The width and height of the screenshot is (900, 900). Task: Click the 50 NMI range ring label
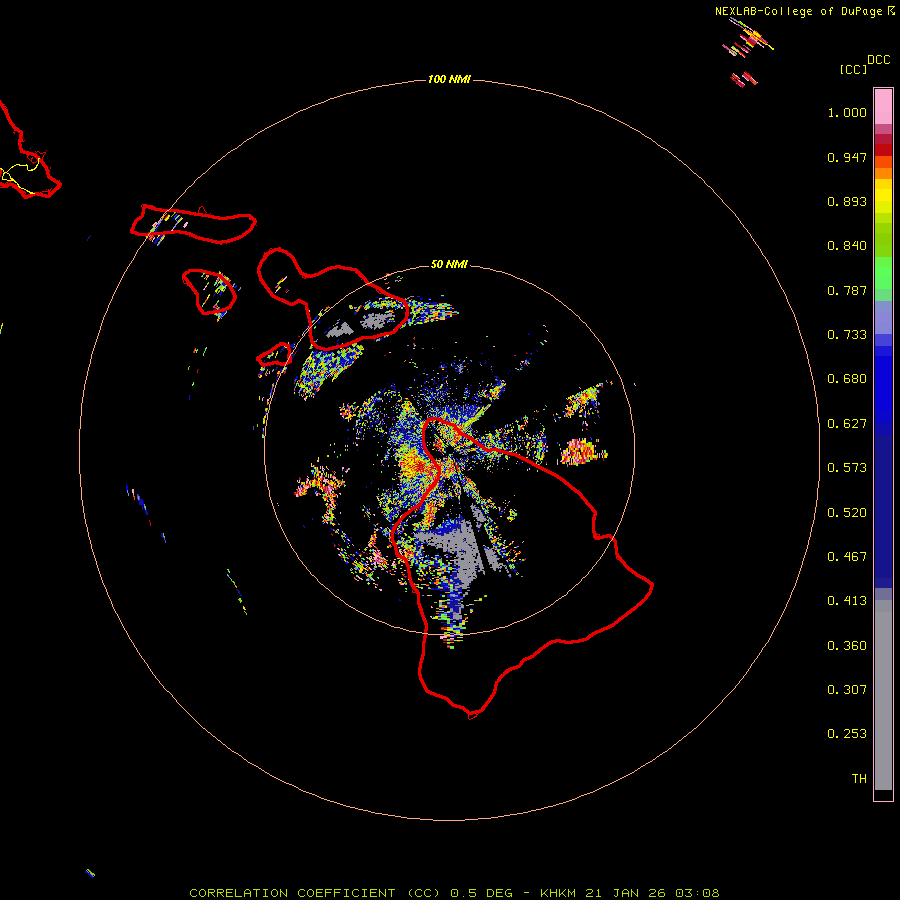[x=449, y=264]
